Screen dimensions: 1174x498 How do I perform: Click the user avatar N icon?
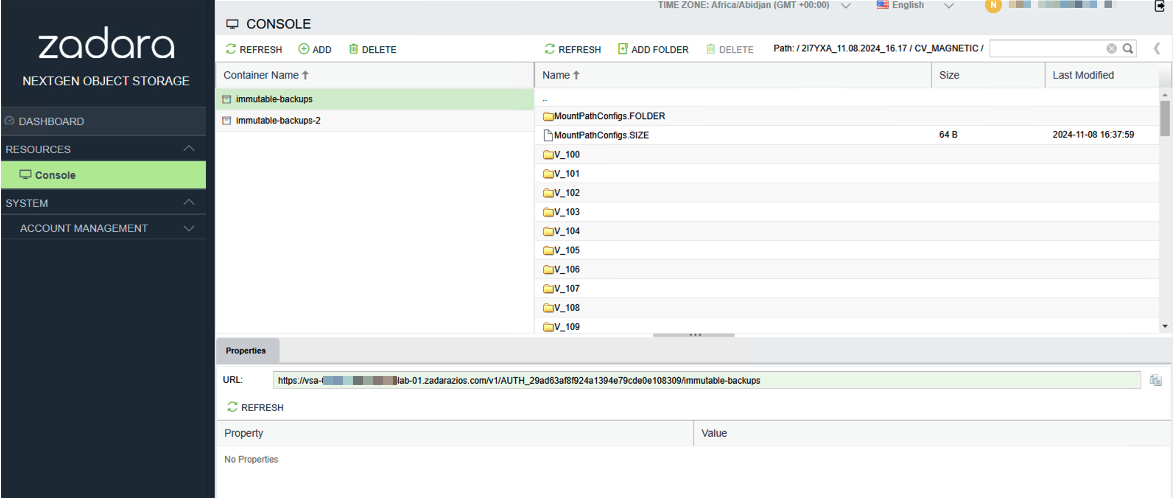(x=993, y=6)
